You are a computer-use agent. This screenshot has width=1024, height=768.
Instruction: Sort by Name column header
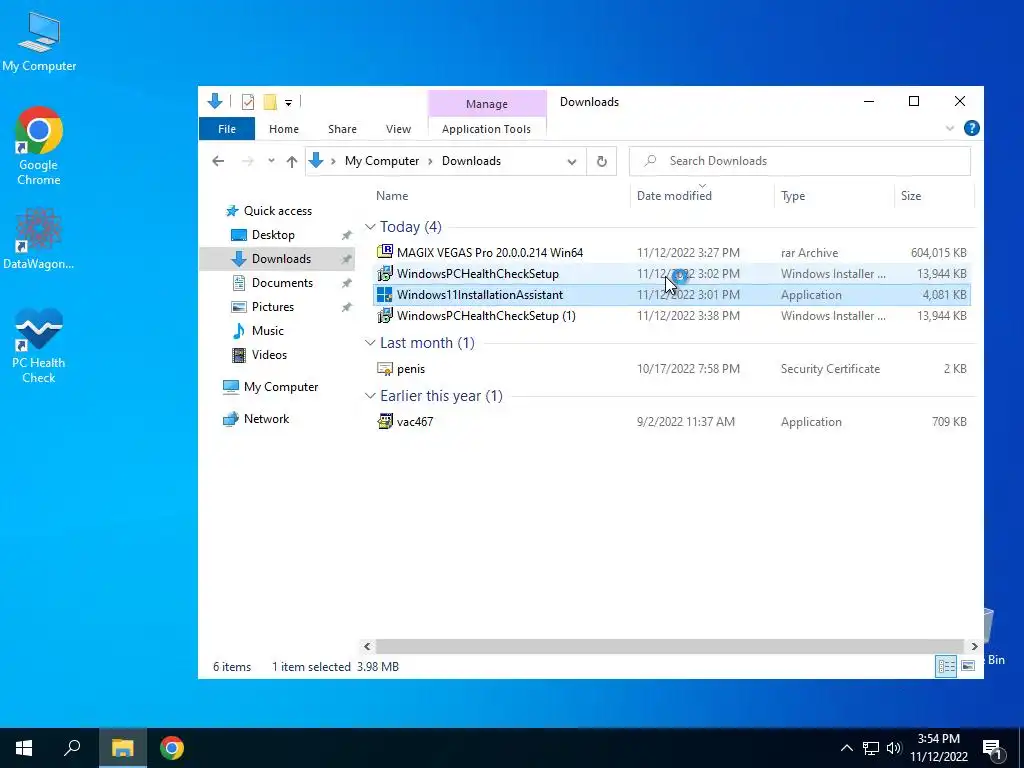tap(392, 196)
